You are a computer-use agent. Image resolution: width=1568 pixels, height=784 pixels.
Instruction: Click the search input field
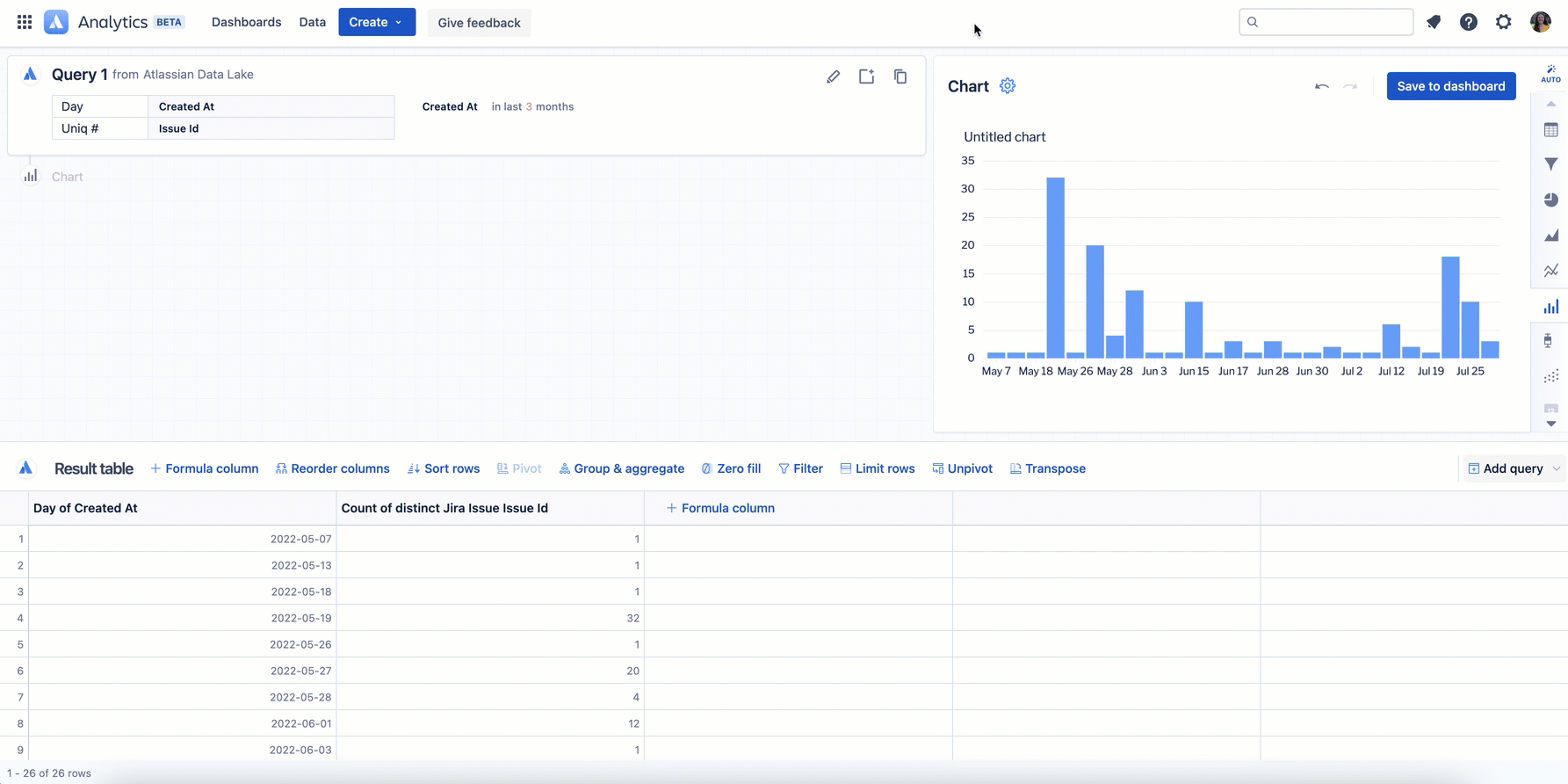coord(1326,22)
